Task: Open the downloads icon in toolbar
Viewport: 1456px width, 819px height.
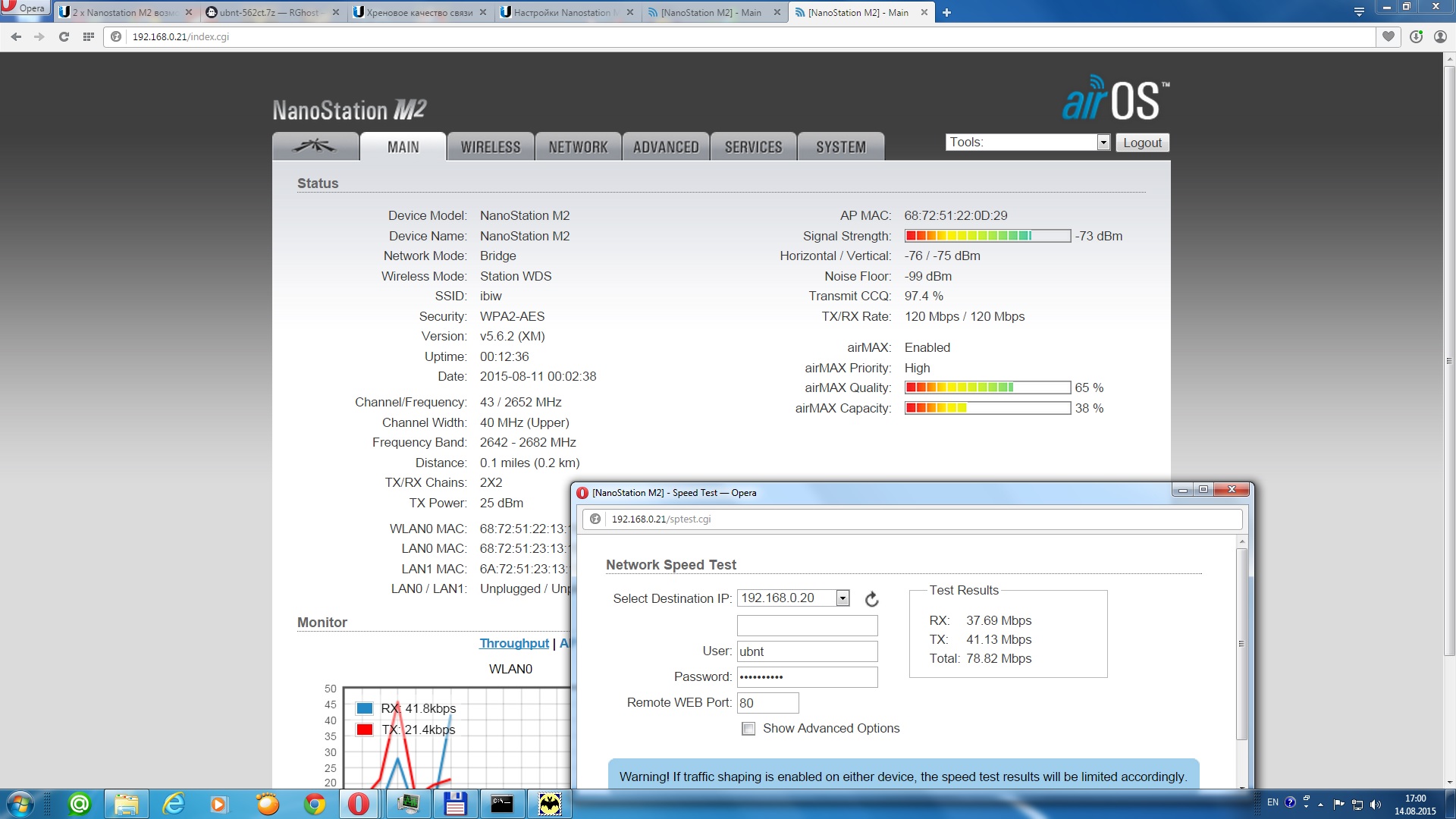Action: tap(1416, 36)
